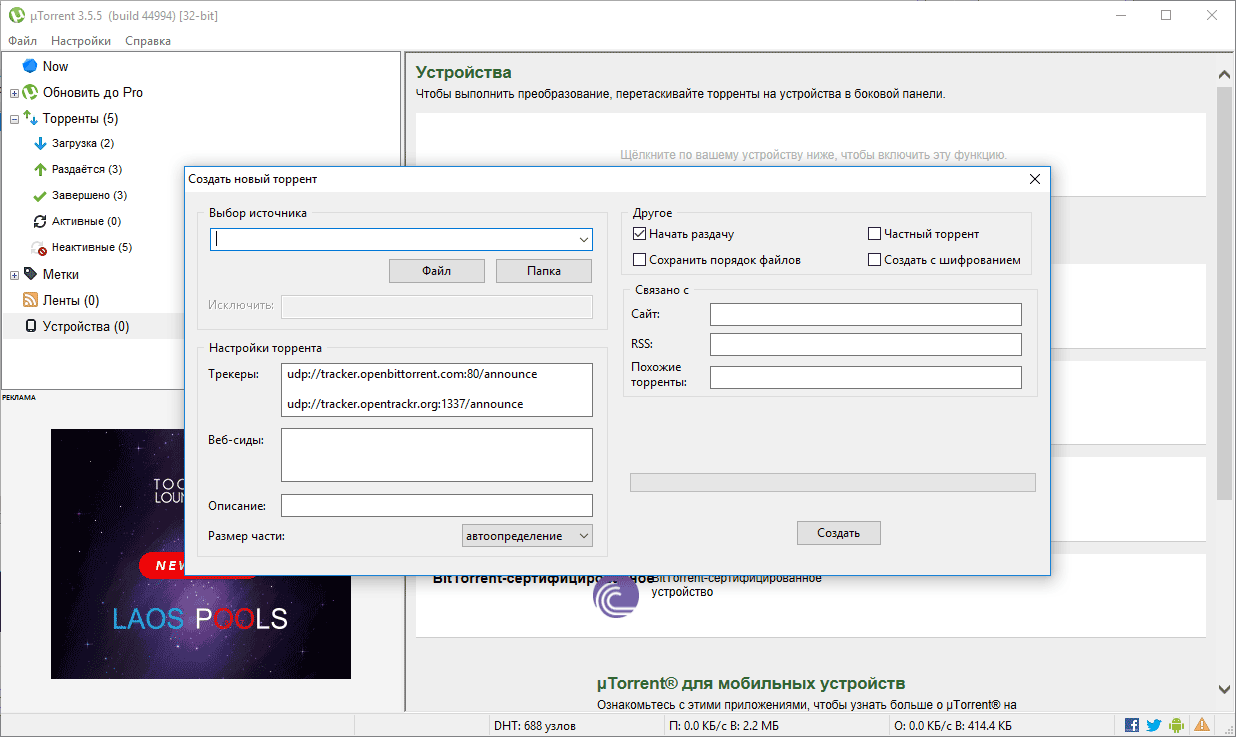Click the Twitter icon in status bar
This screenshot has height=737, width=1236.
tap(1153, 724)
